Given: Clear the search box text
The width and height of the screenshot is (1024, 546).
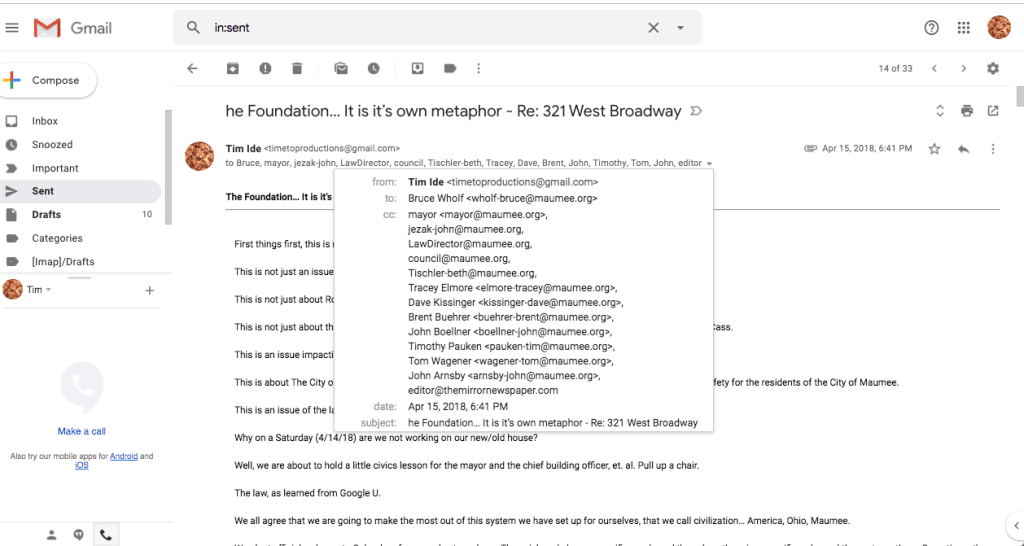Looking at the screenshot, I should [653, 28].
